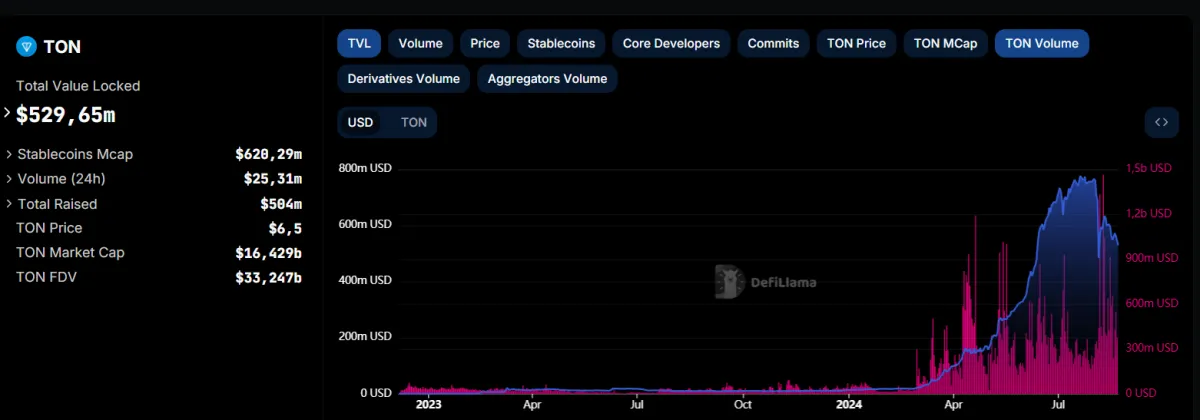
Task: Toggle the Volume chart series
Action: (x=421, y=43)
